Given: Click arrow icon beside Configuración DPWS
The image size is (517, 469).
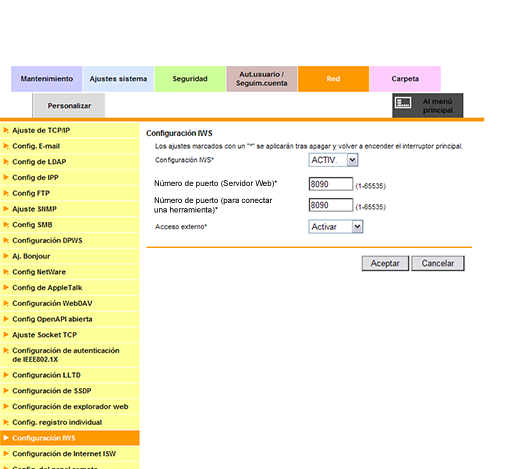Looking at the screenshot, I should (x=6, y=240).
